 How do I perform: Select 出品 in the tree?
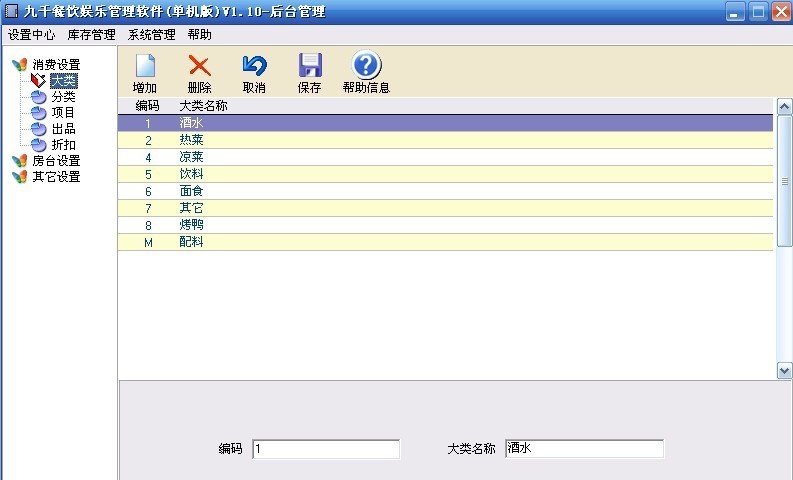pos(63,129)
